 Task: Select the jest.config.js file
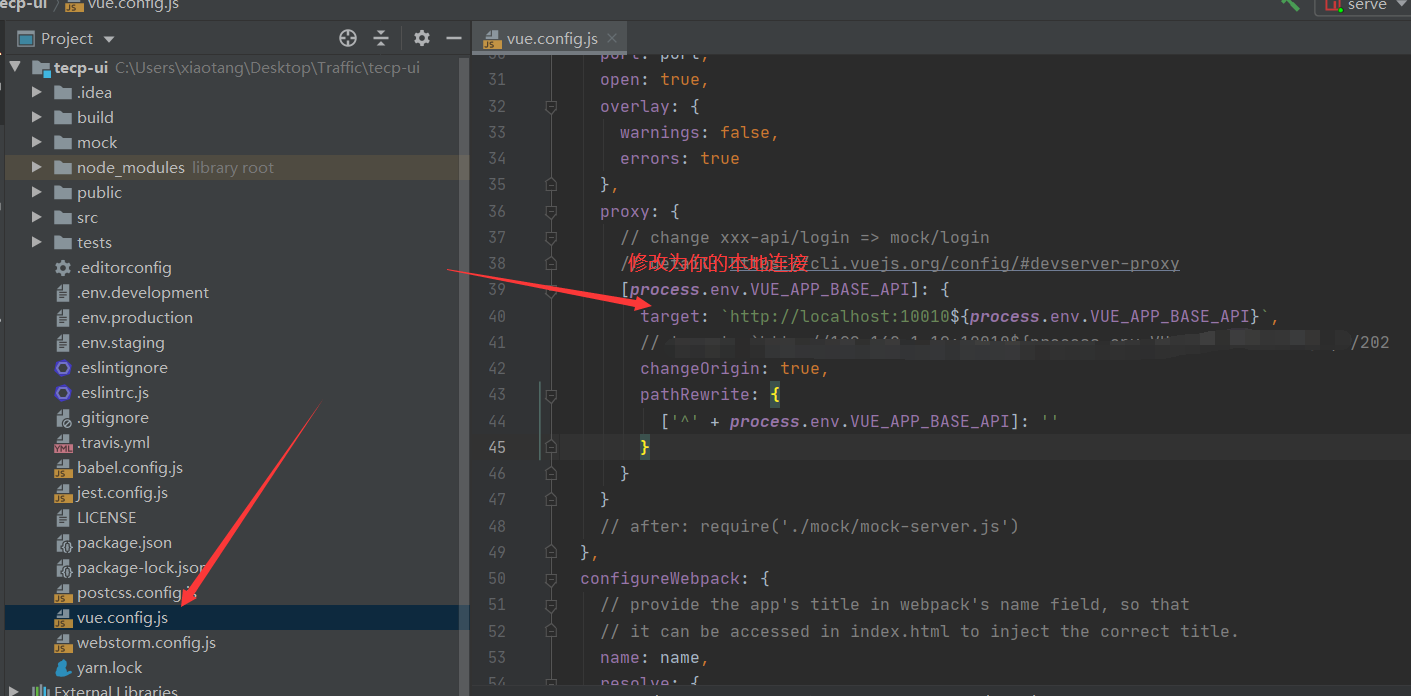coord(122,492)
